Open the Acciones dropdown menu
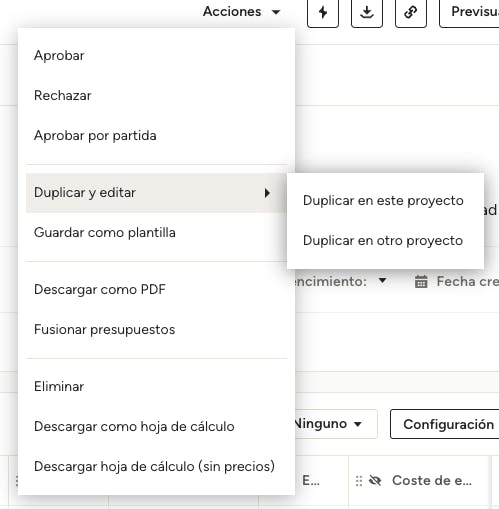 point(242,12)
